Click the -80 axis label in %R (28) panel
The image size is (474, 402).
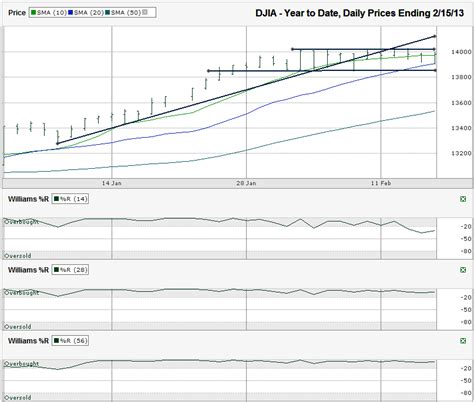click(x=466, y=322)
